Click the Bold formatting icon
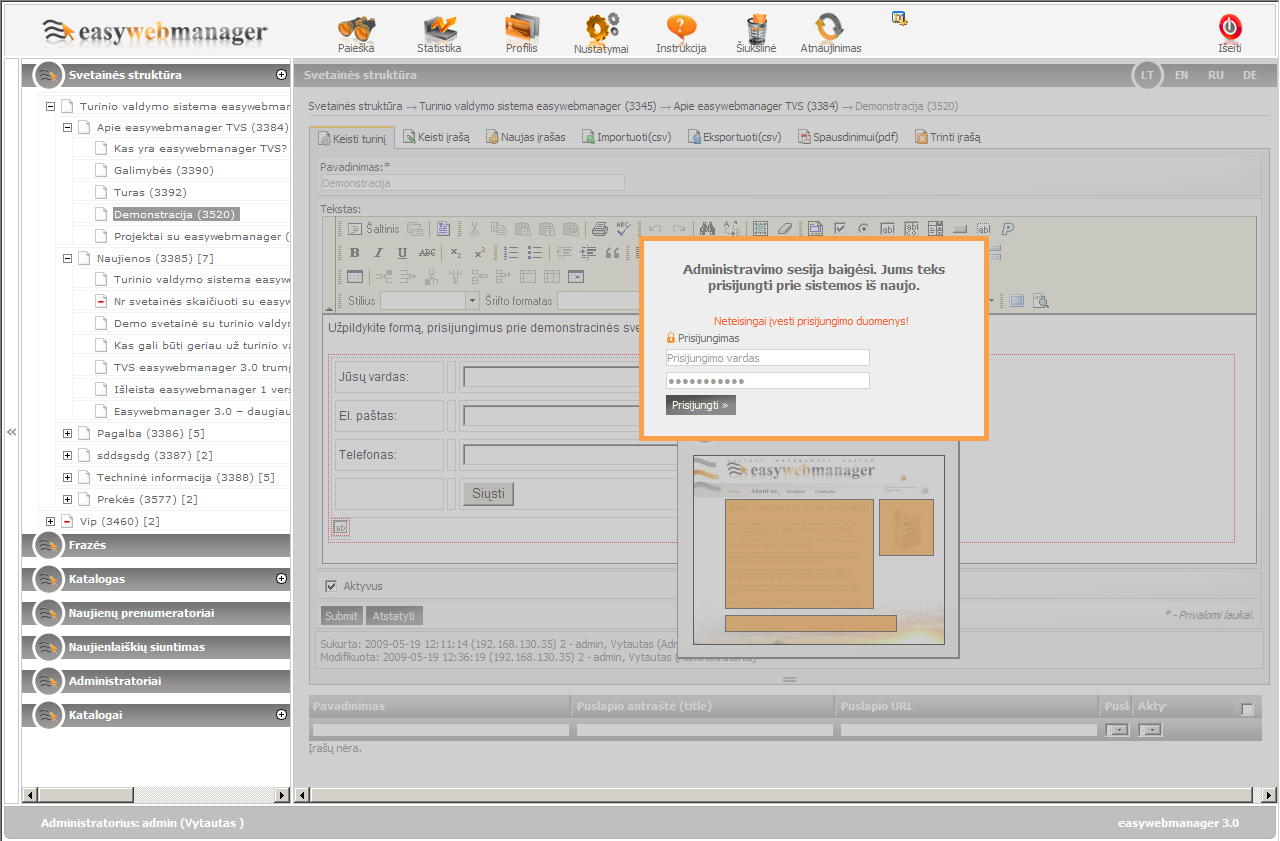Image resolution: width=1280 pixels, height=841 pixels. point(354,253)
